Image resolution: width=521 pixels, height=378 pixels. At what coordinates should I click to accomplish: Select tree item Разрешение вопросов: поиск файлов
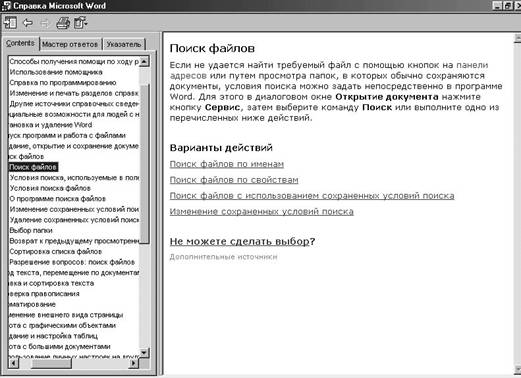tap(72, 262)
